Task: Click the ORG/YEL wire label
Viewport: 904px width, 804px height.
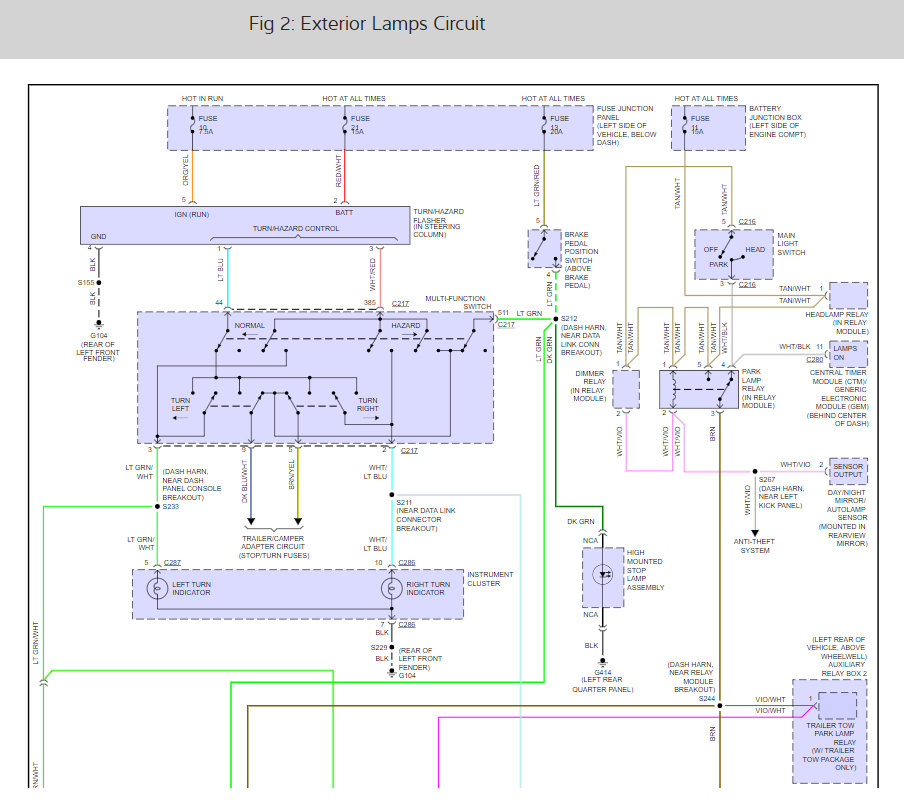Action: (186, 170)
